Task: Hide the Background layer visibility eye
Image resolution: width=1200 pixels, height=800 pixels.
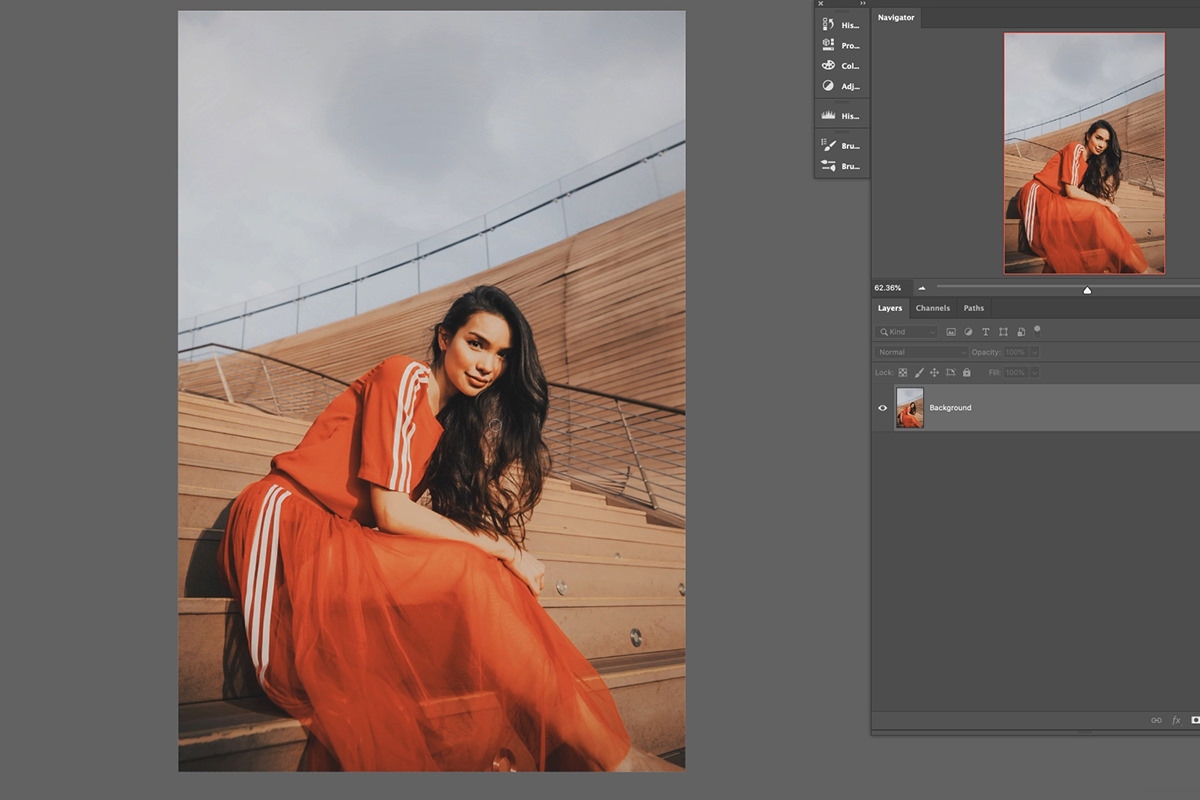Action: pos(882,408)
